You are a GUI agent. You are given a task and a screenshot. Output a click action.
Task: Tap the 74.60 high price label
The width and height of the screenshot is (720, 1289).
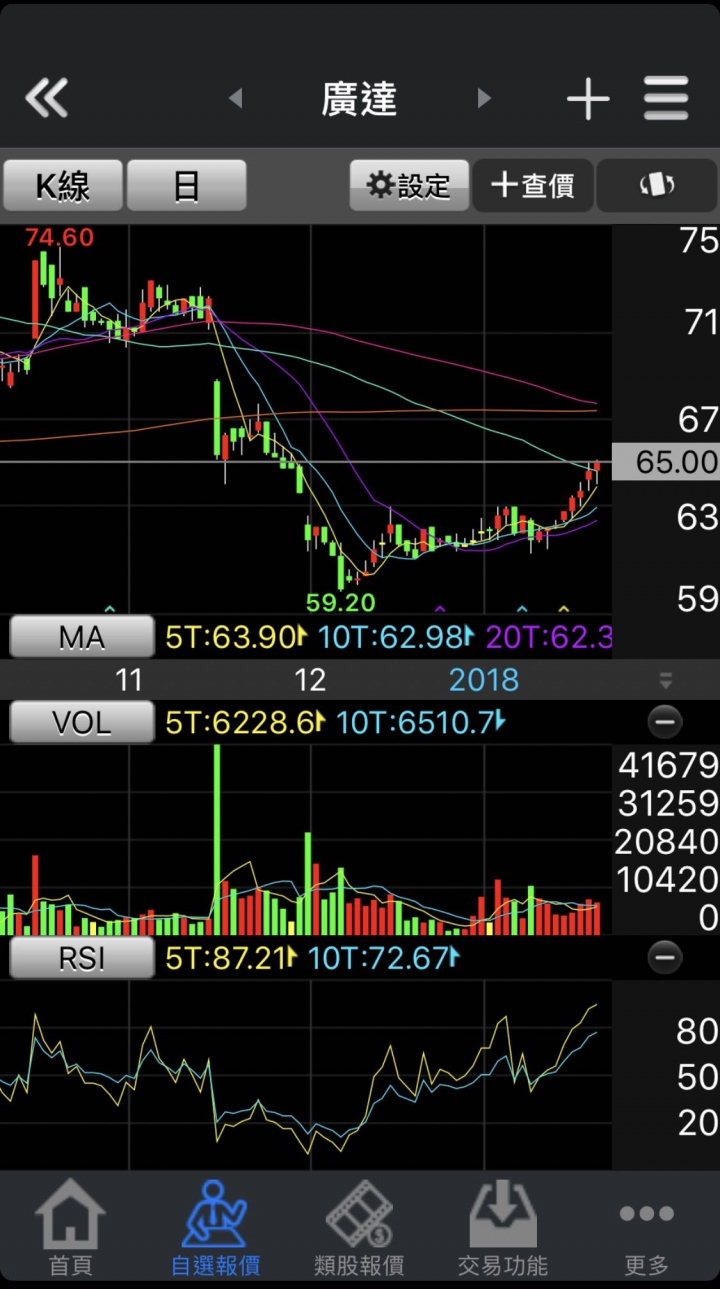pyautogui.click(x=60, y=237)
